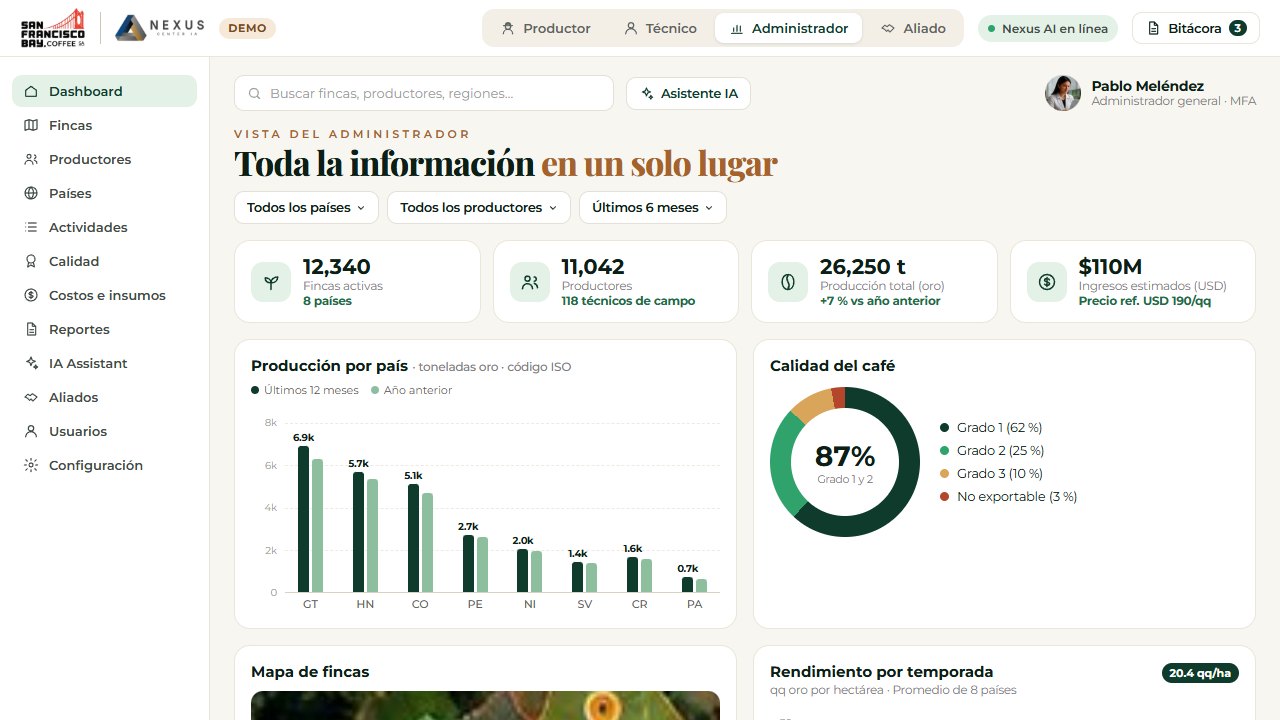Click the Nexus AI green status dot
The height and width of the screenshot is (720, 1280).
tap(992, 29)
